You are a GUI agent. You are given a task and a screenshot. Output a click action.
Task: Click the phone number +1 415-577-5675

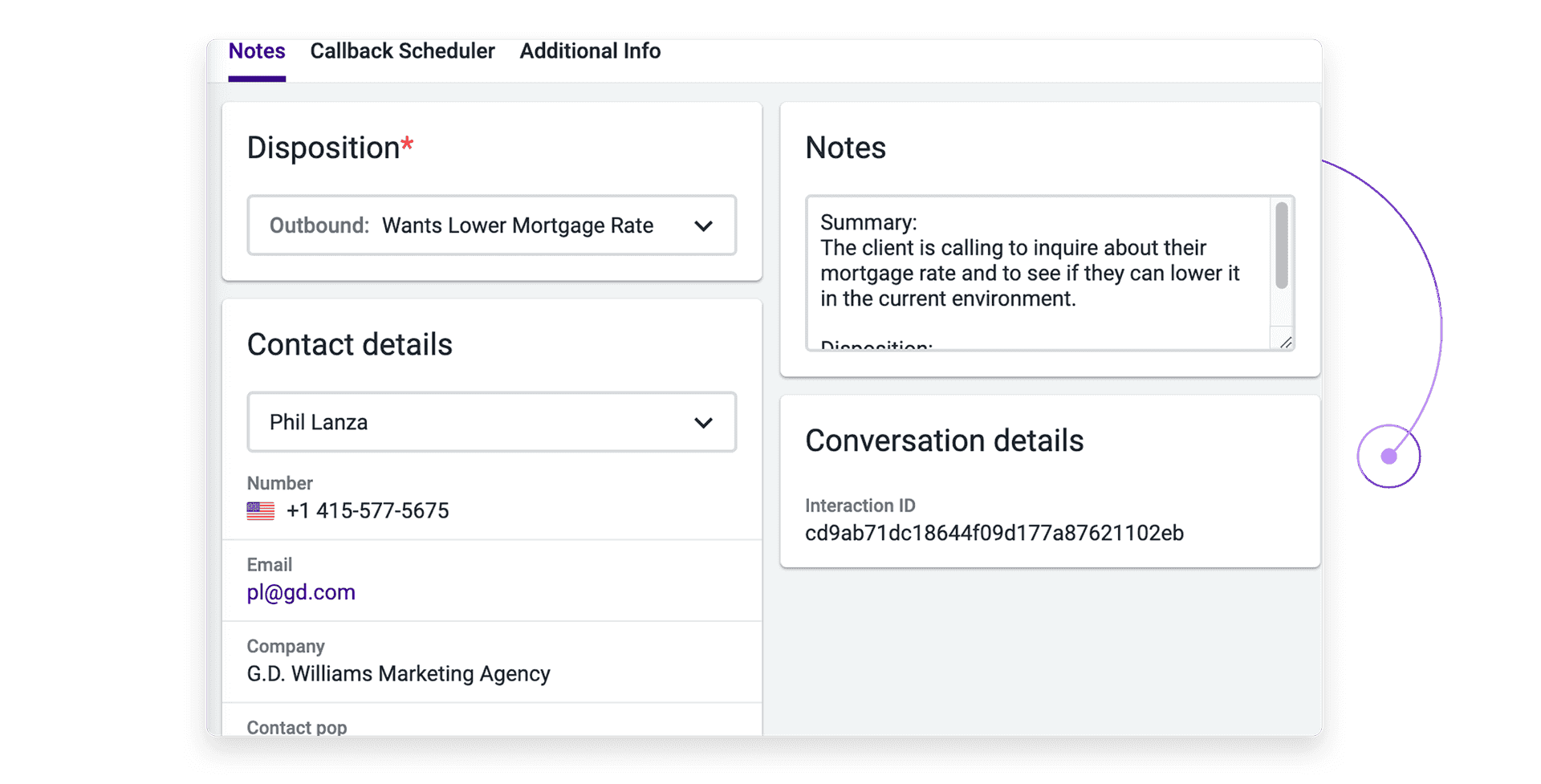pyautogui.click(x=368, y=510)
